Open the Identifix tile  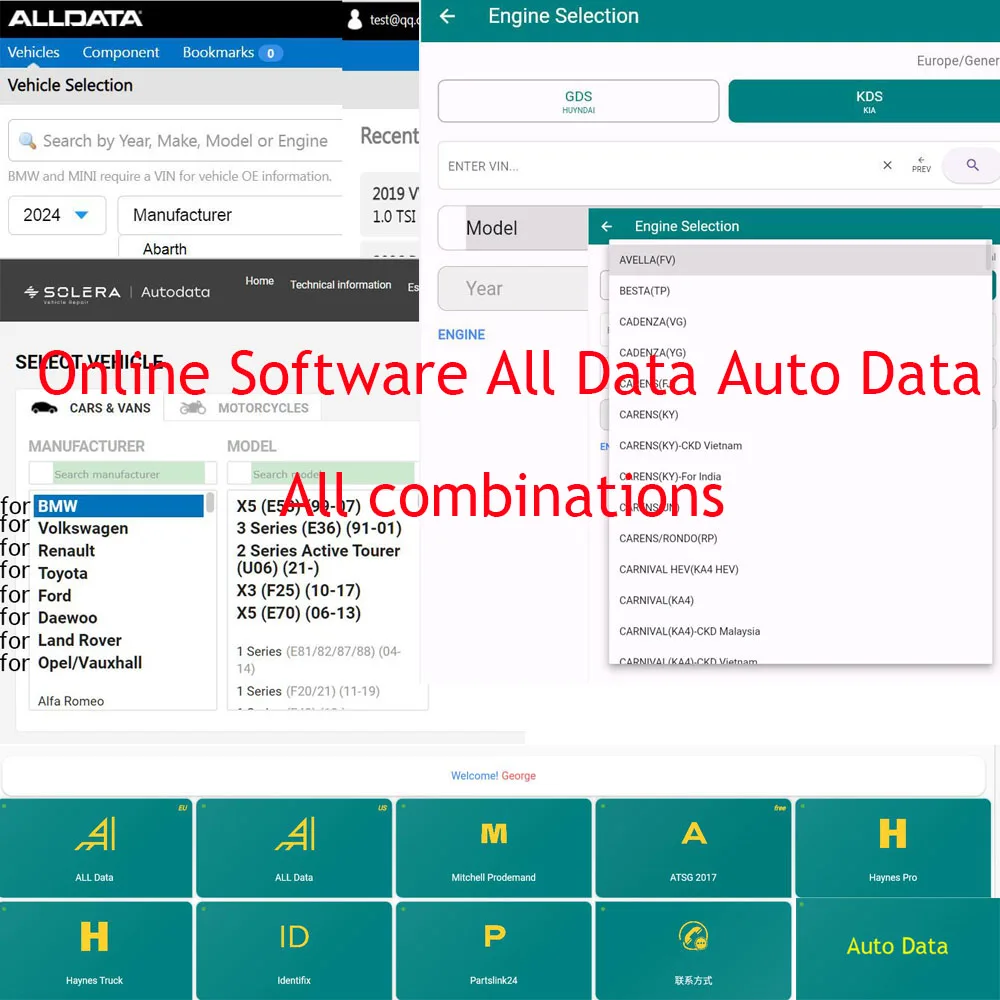click(x=294, y=950)
